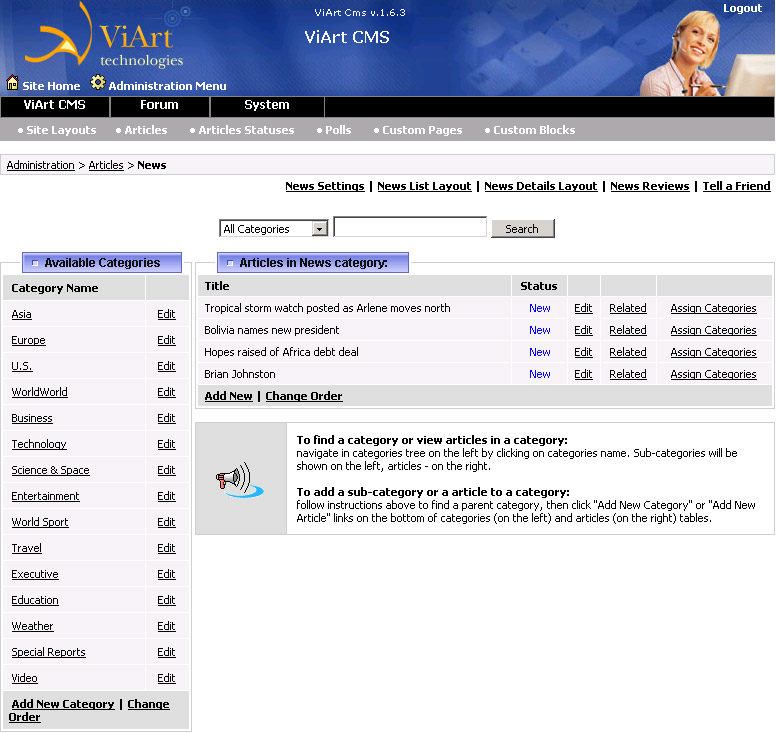Open Articles Statuses submenu item
The width and height of the screenshot is (776, 733).
[x=246, y=130]
